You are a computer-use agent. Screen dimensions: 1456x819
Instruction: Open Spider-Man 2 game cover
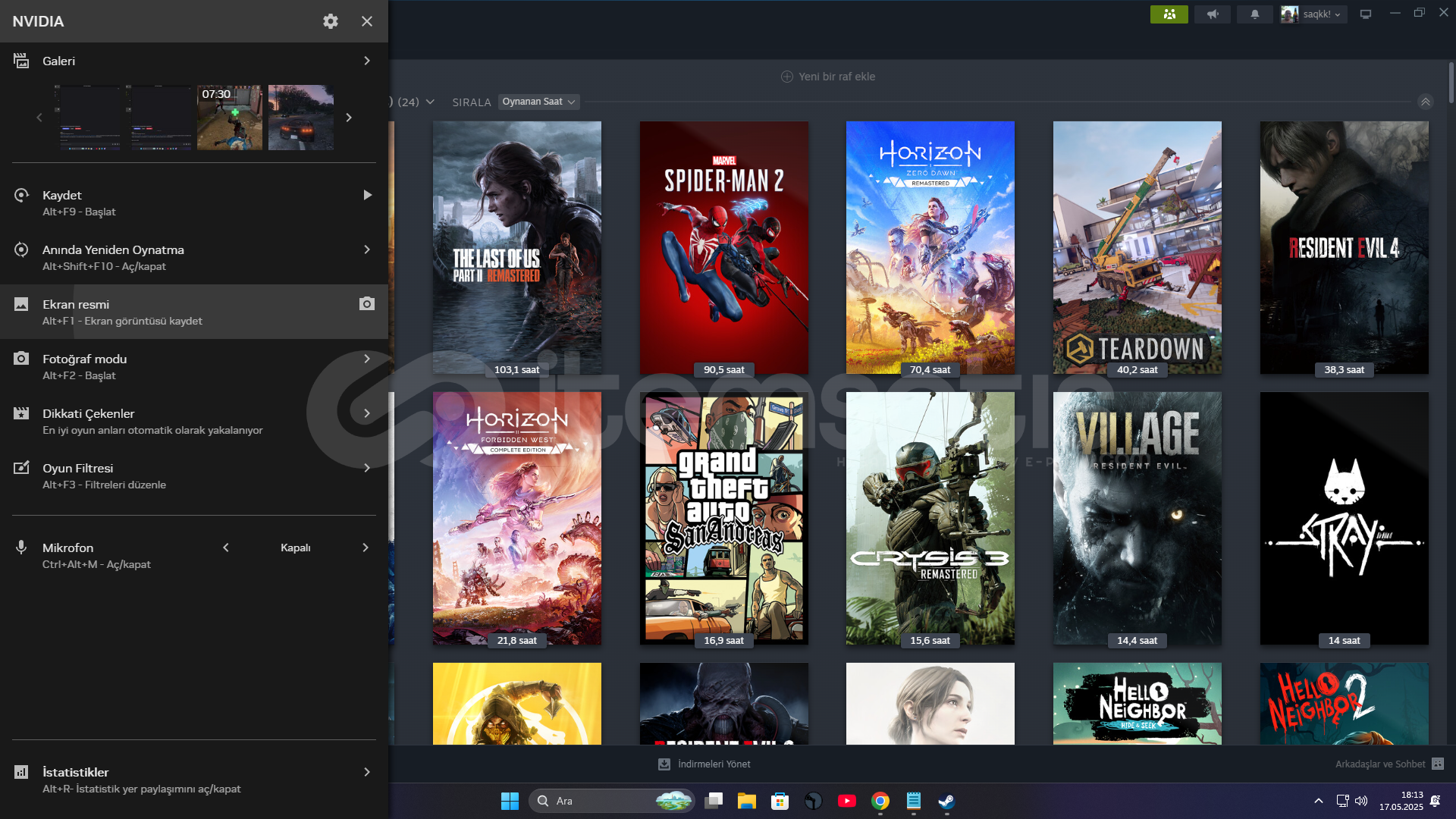tap(724, 247)
